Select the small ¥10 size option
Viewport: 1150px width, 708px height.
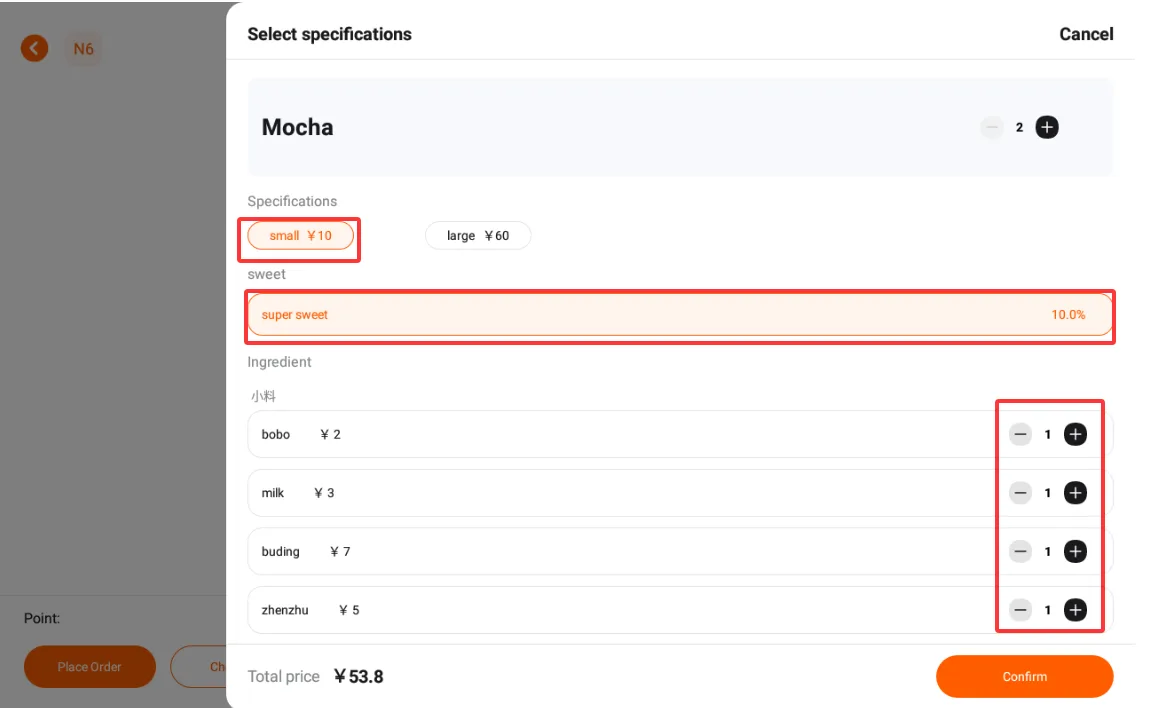301,236
